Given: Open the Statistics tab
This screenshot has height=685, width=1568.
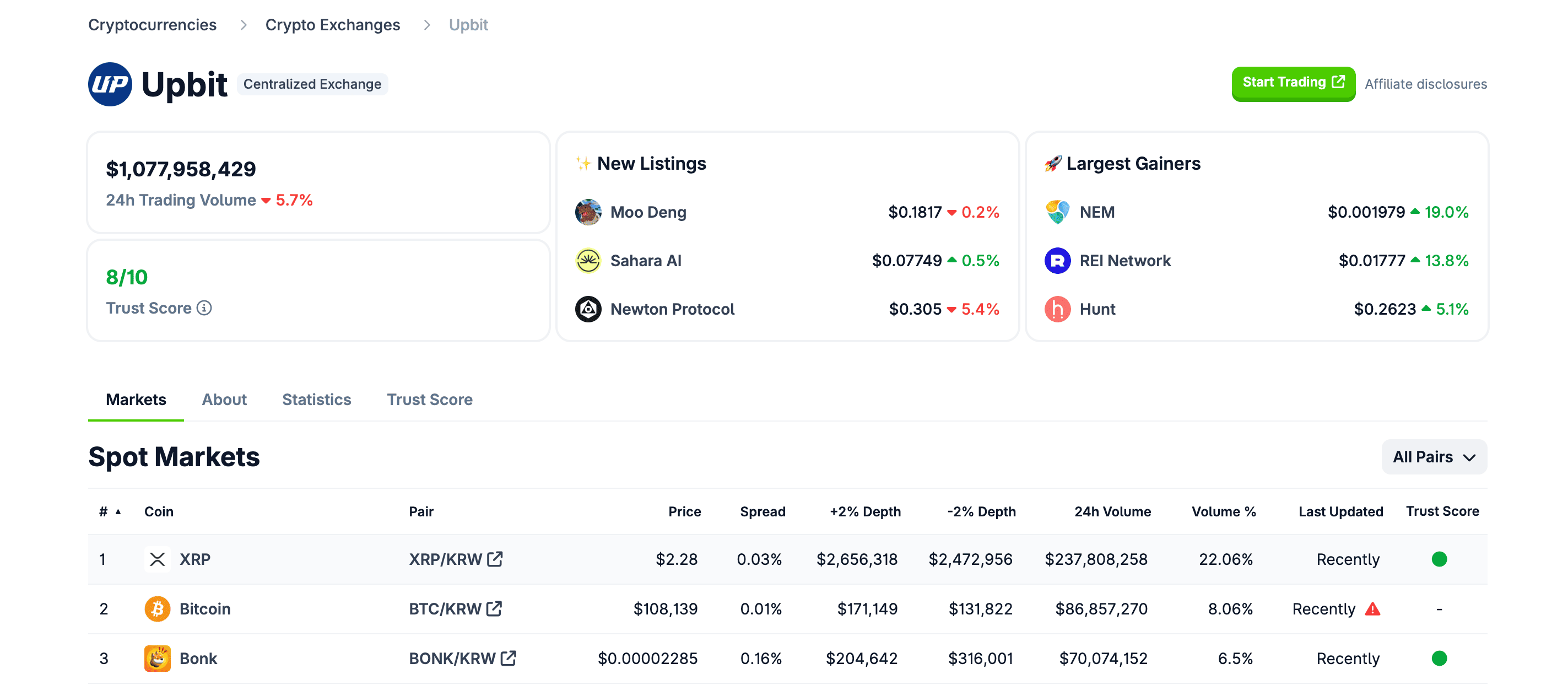Looking at the screenshot, I should point(317,400).
